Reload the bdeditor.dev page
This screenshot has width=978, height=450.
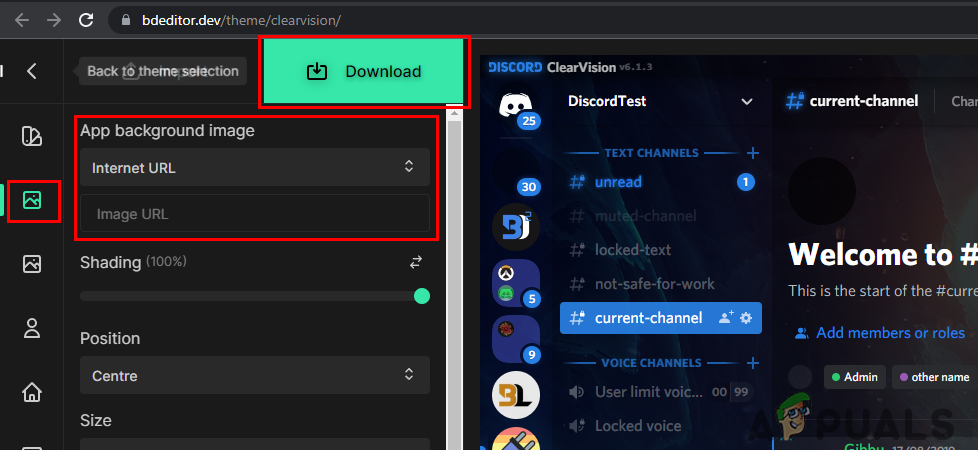coord(86,20)
